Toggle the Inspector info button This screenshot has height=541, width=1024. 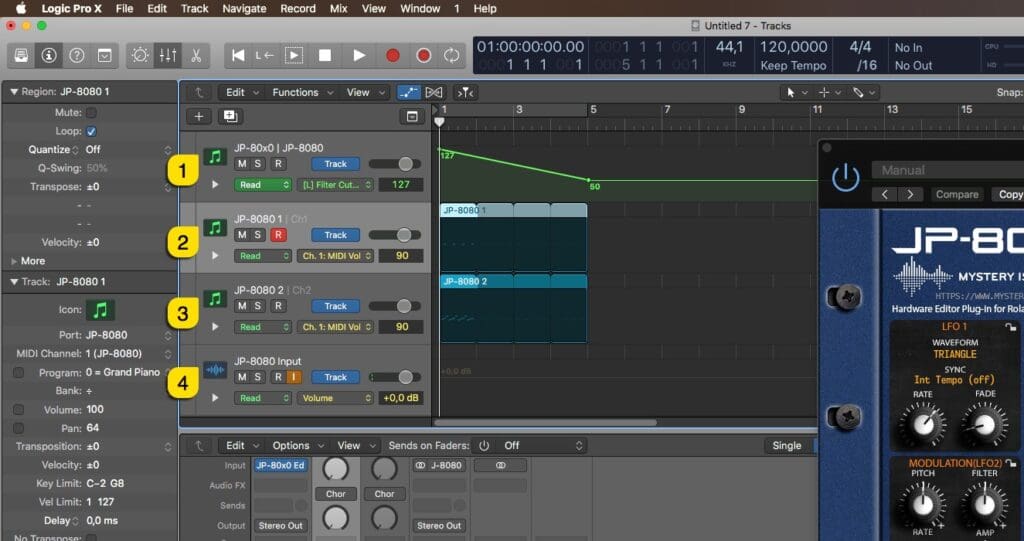click(x=49, y=56)
